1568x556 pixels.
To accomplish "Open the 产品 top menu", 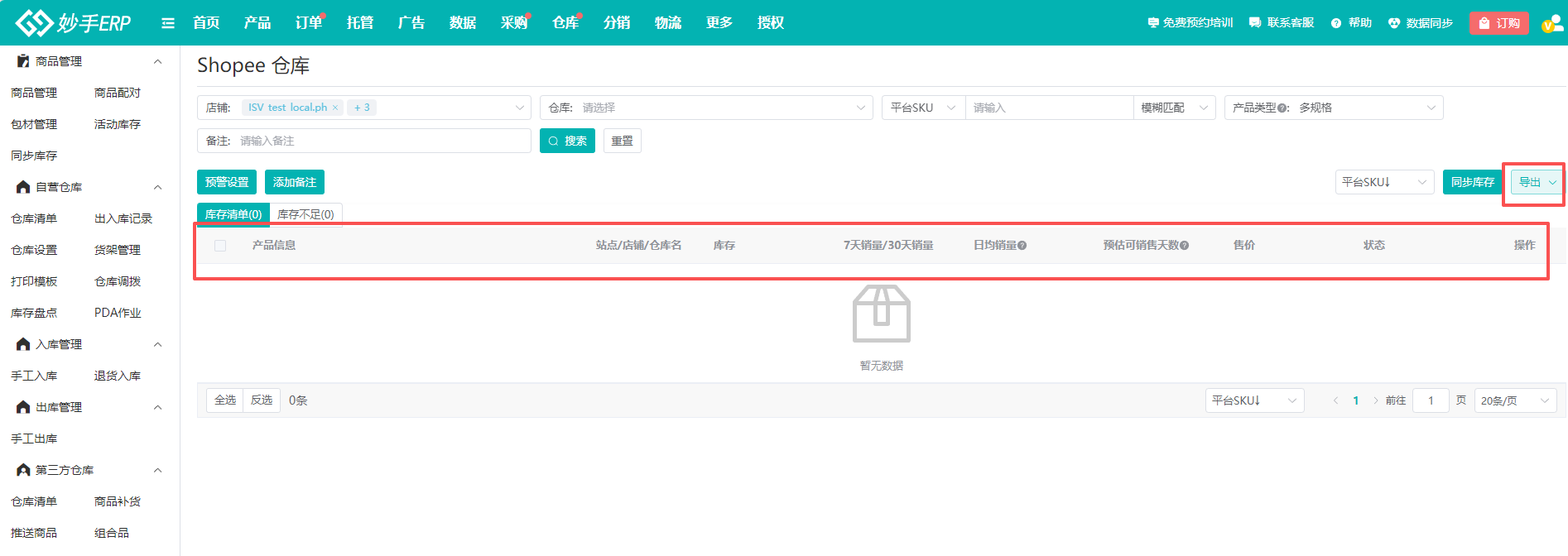I will pyautogui.click(x=257, y=23).
